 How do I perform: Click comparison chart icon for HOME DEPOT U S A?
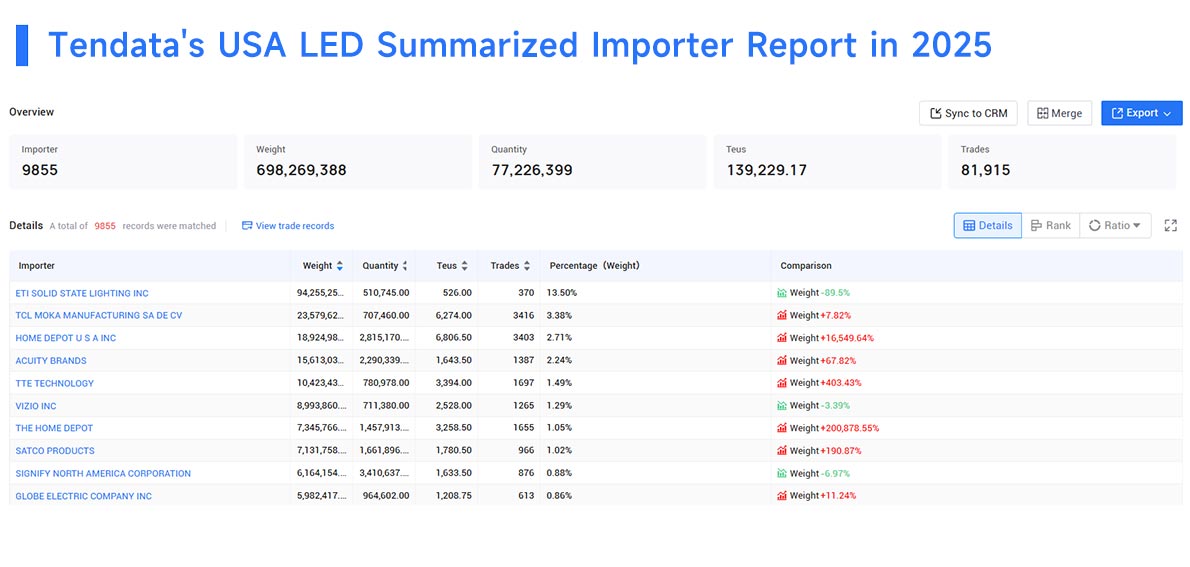[x=782, y=338]
